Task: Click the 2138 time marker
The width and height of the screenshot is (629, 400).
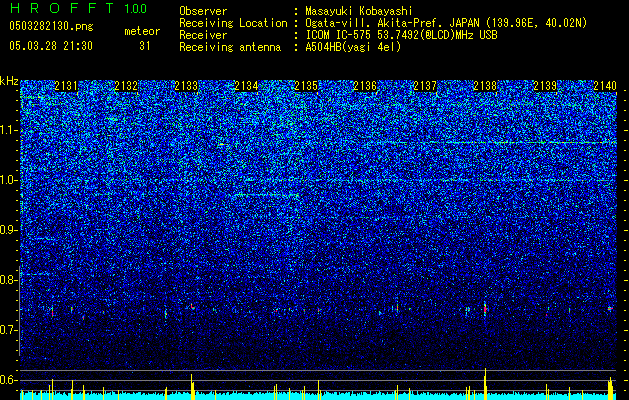Action: [x=485, y=86]
